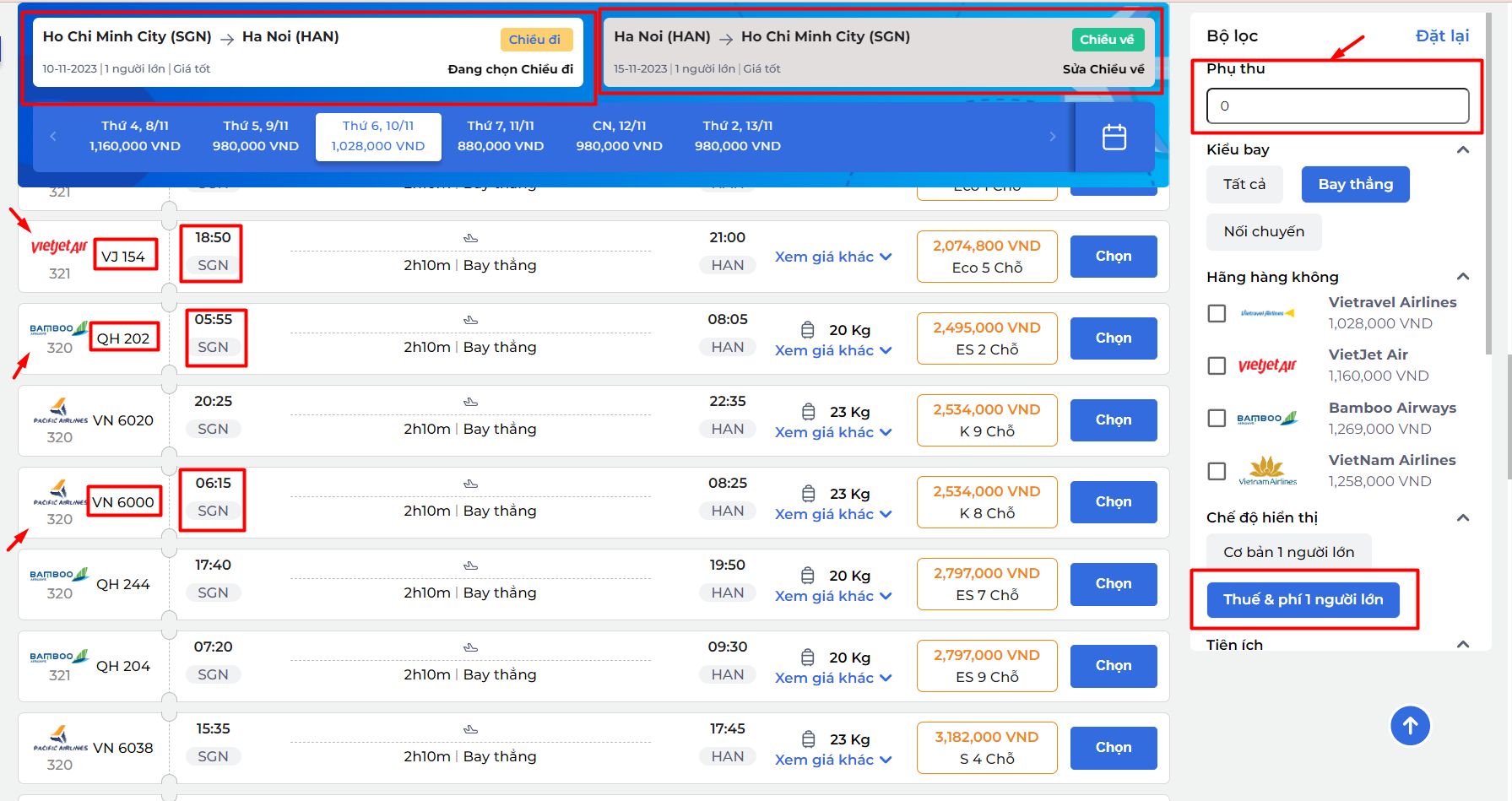Image resolution: width=1512 pixels, height=801 pixels.
Task: Click 'Chọn' for the 2,074,800 VND flight
Action: pyautogui.click(x=1113, y=257)
